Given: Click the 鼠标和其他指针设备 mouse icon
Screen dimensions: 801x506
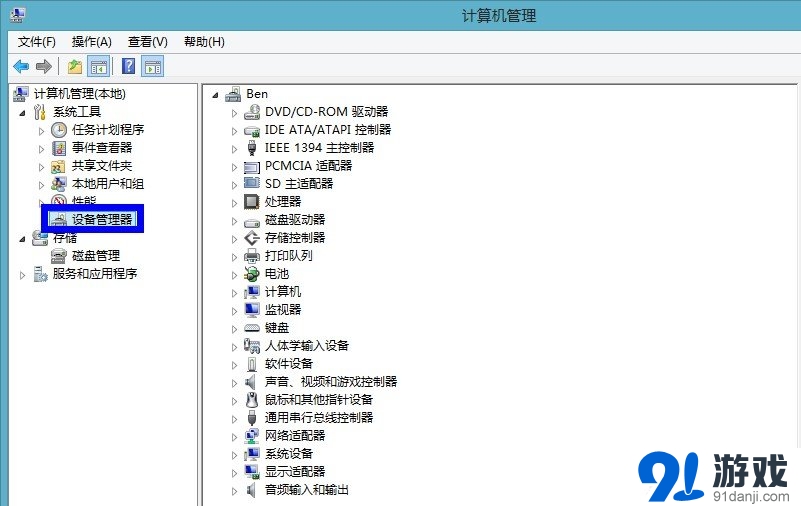Looking at the screenshot, I should pos(252,400).
